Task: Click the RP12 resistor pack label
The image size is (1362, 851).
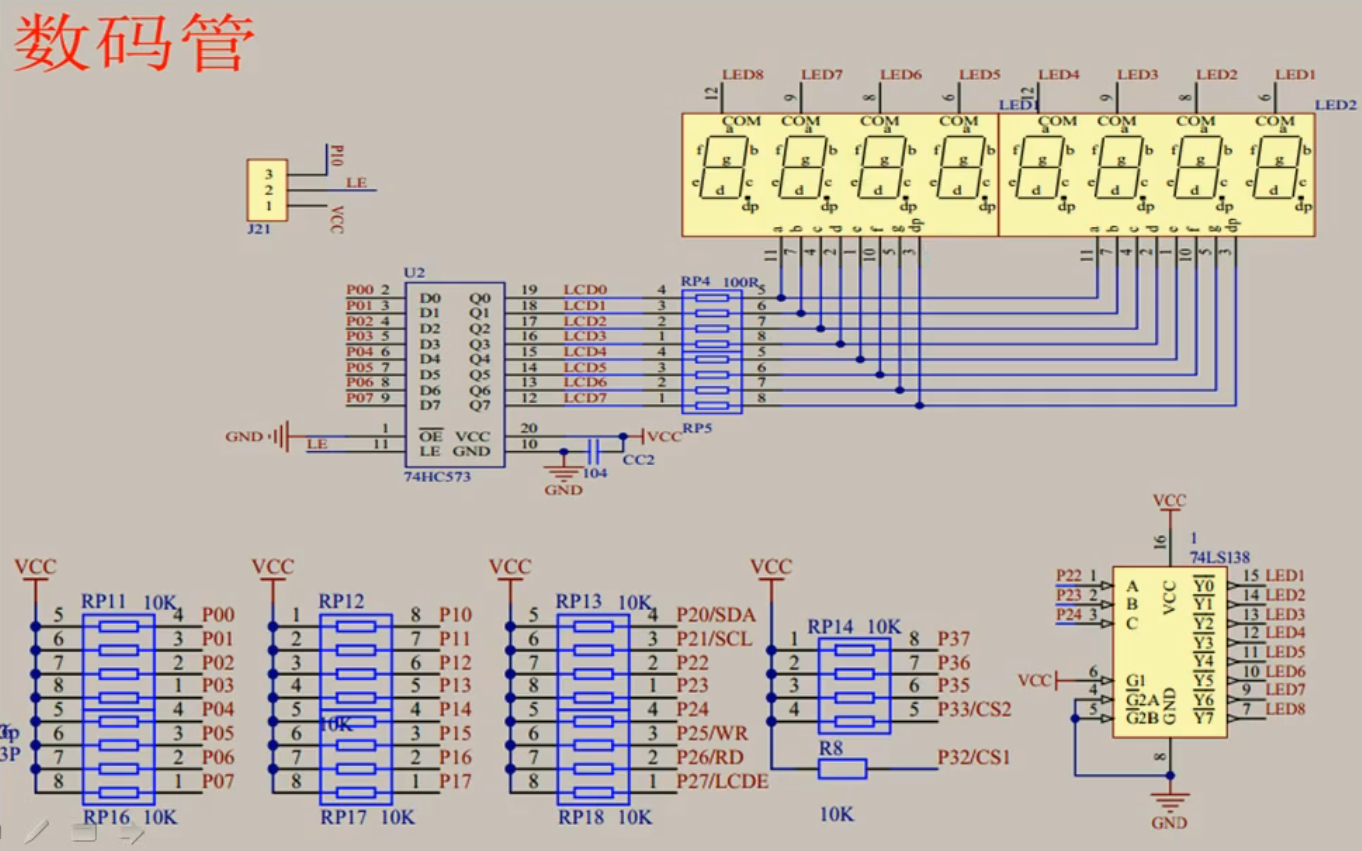Action: [x=341, y=601]
